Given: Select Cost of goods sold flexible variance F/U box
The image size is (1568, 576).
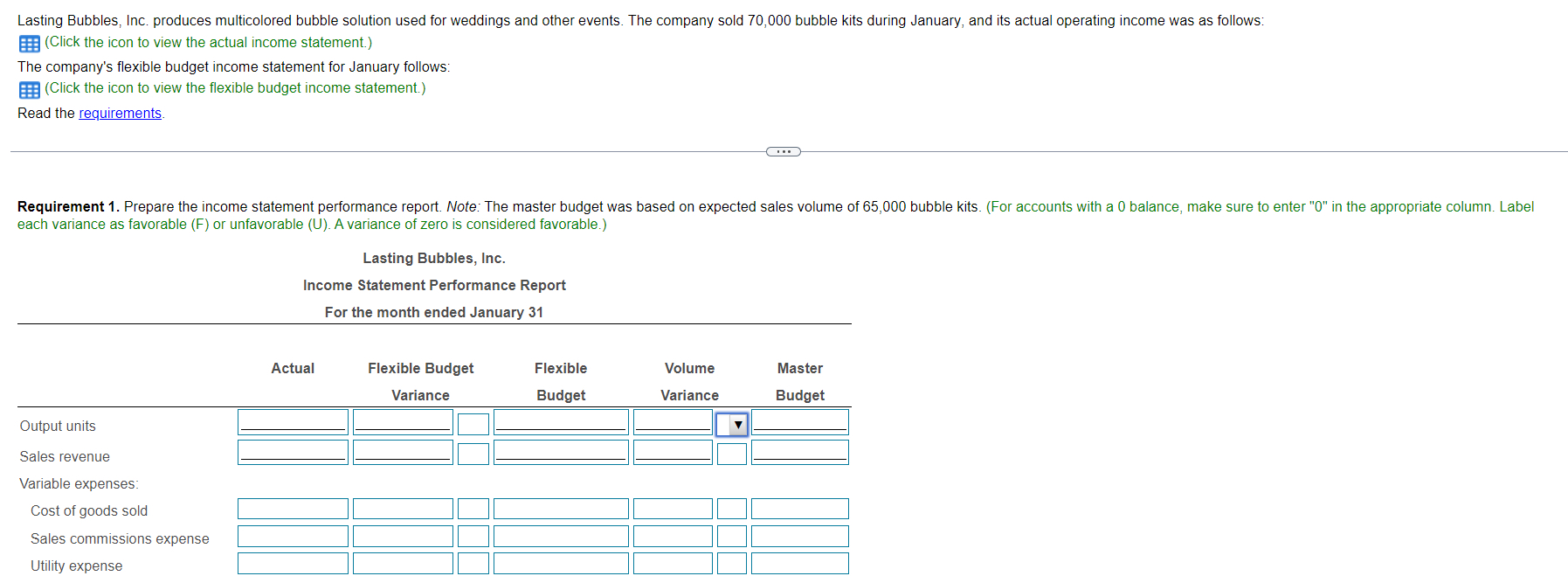Looking at the screenshot, I should tap(473, 509).
